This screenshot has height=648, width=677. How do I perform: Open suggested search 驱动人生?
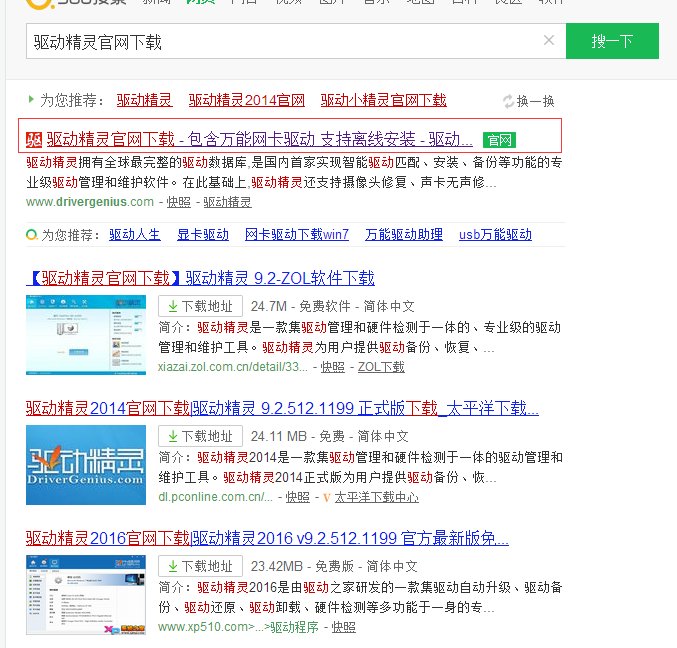point(135,235)
